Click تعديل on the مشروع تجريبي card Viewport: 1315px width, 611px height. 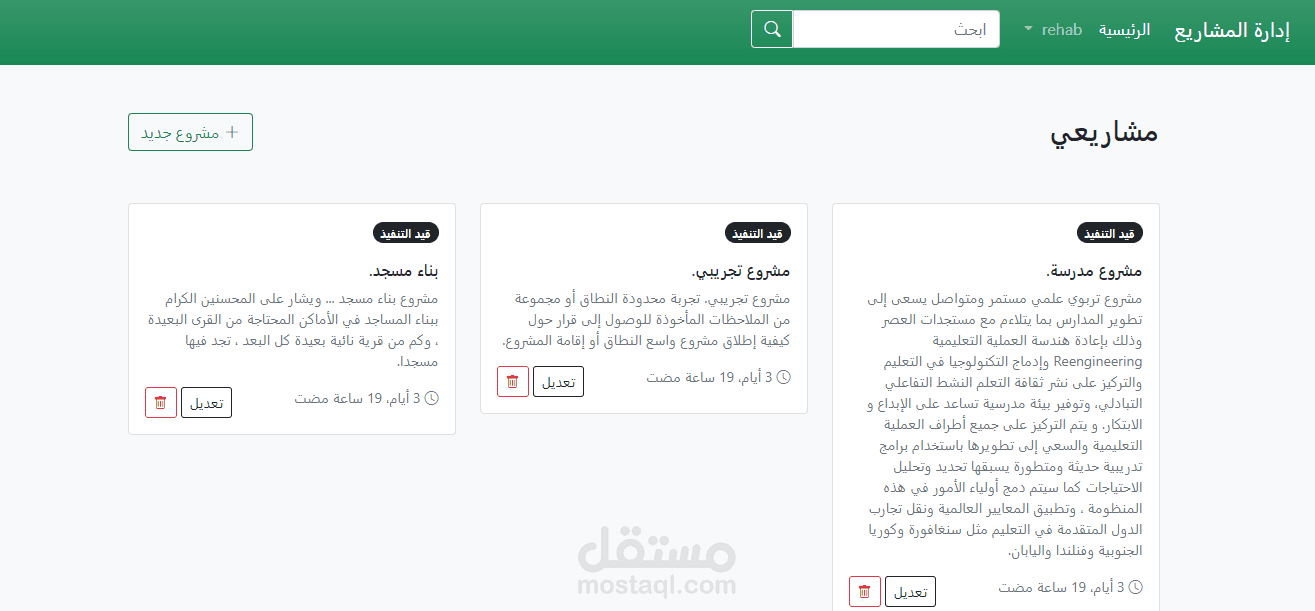(558, 381)
